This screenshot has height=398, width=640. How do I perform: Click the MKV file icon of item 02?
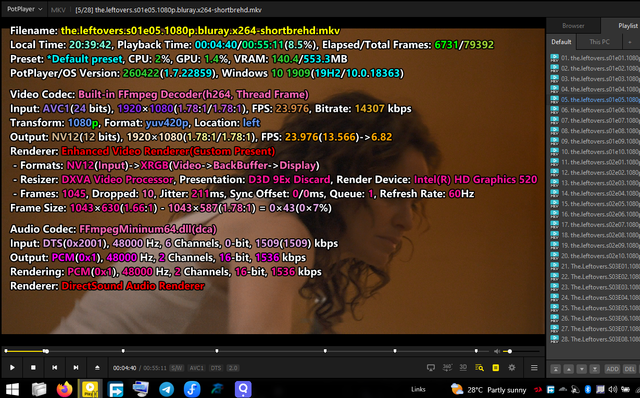554,68
